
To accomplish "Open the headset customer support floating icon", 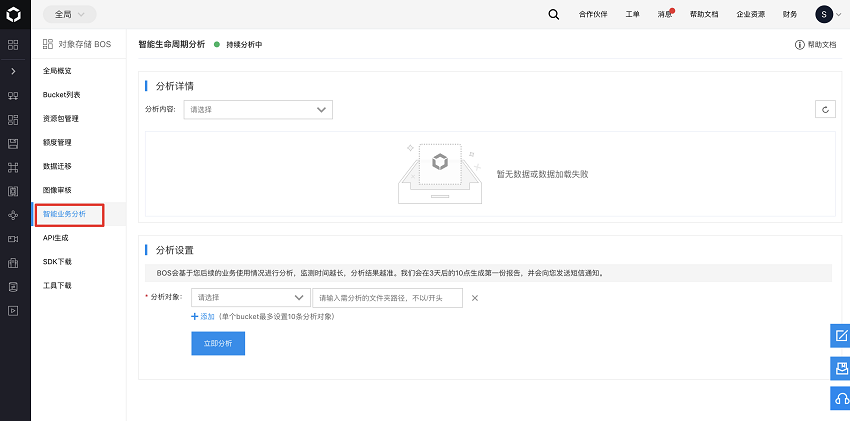I will tap(840, 398).
